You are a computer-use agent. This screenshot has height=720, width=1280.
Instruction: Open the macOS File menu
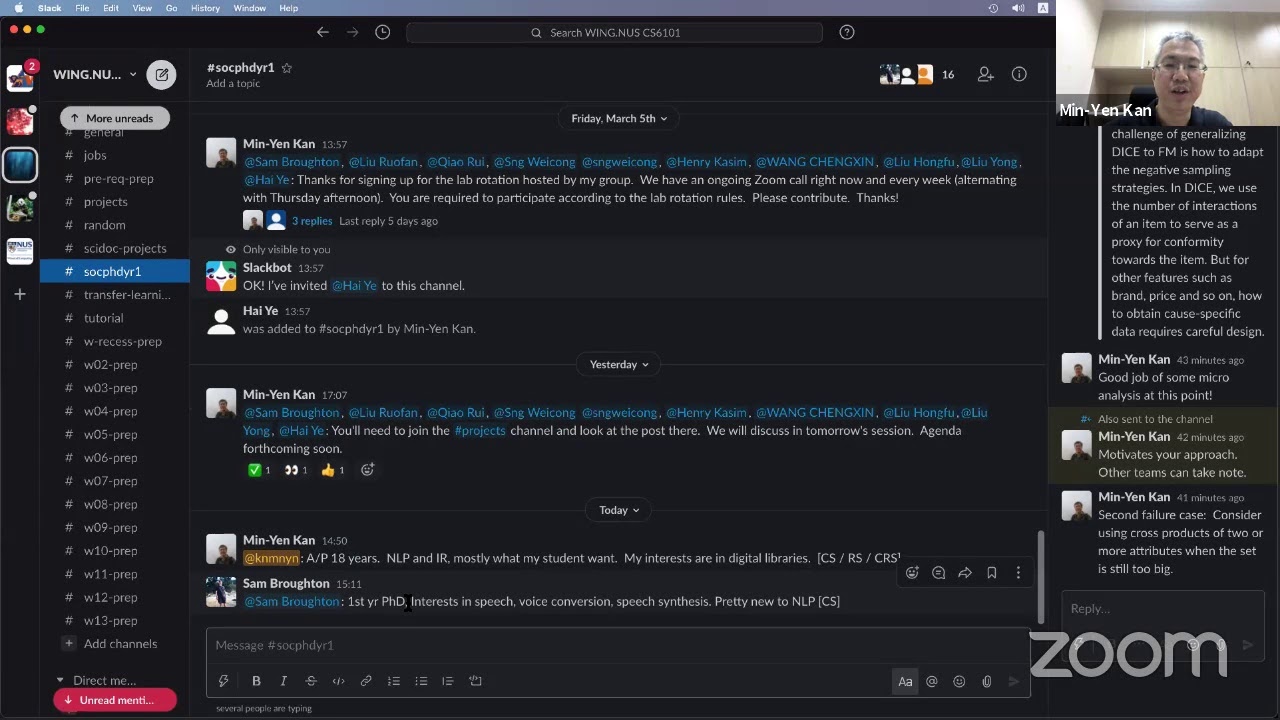[x=82, y=8]
